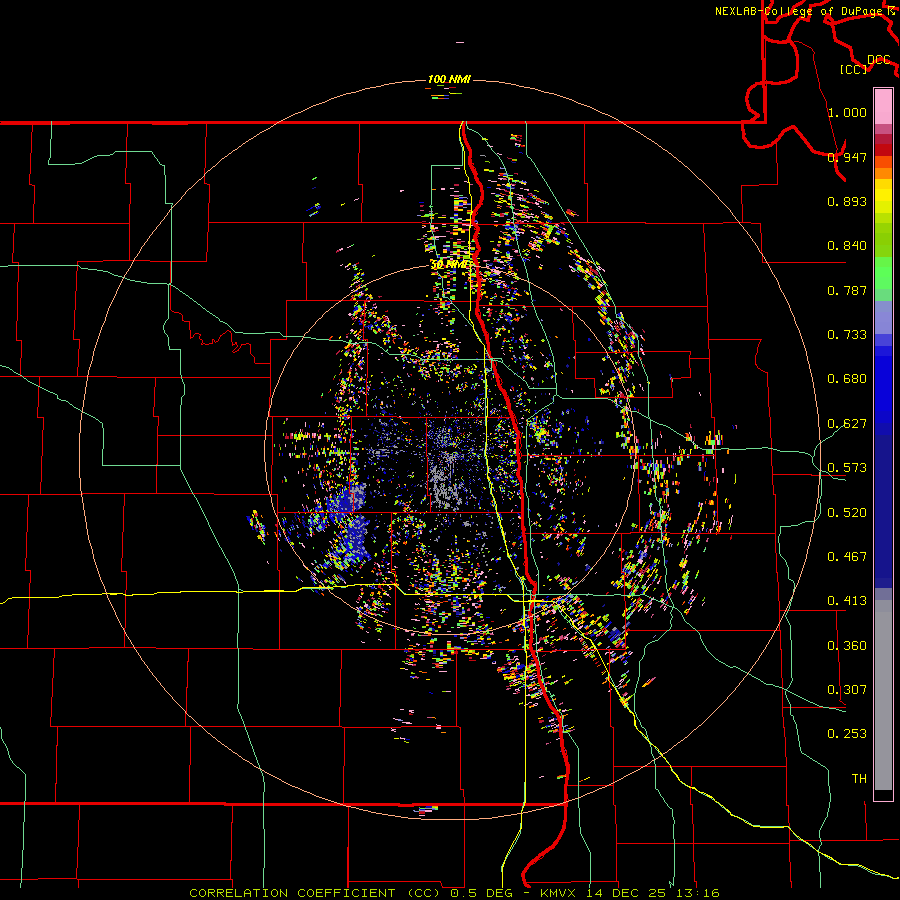Click the 13:16 timestamp

(x=696, y=893)
